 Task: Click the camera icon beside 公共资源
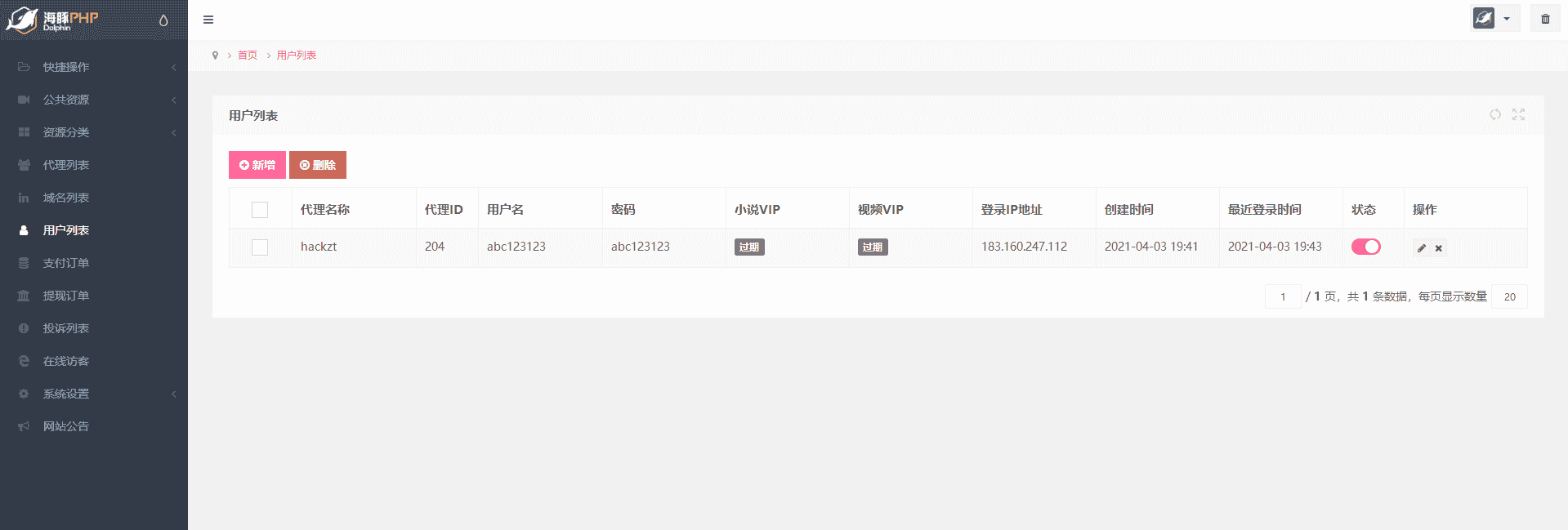[24, 100]
